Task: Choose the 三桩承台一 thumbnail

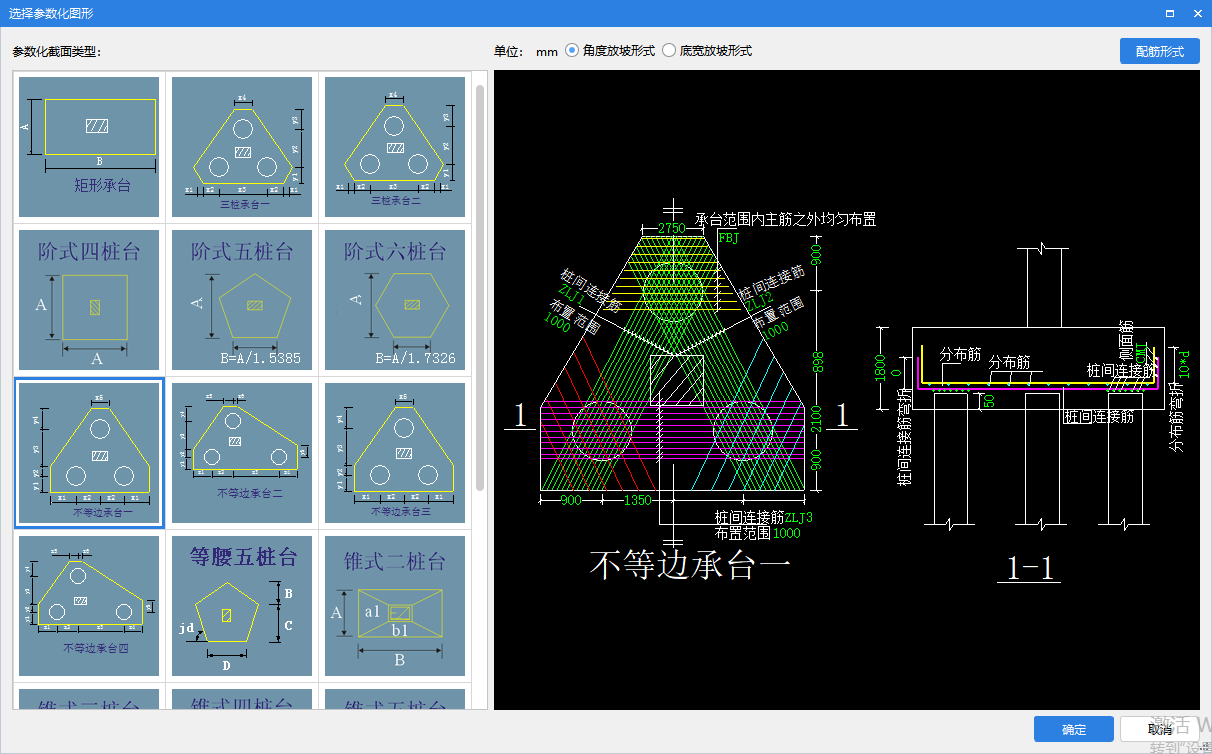Action: (x=242, y=146)
